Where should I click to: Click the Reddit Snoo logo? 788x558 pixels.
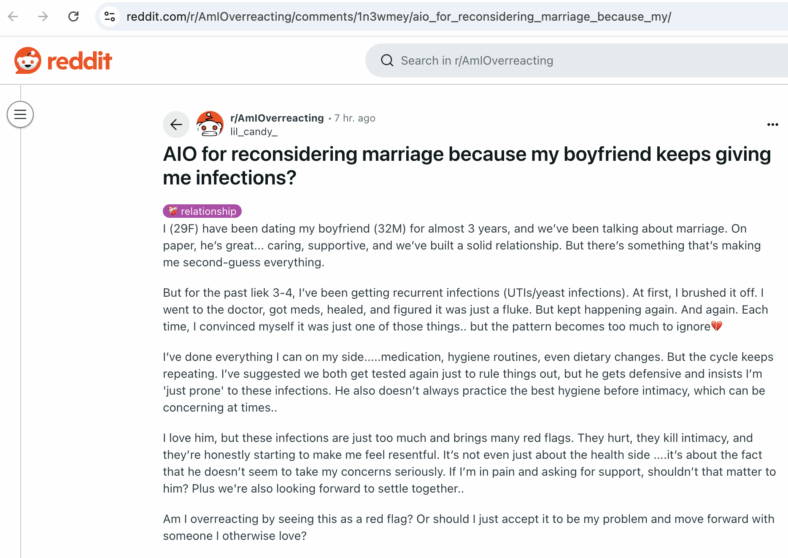pyautogui.click(x=28, y=60)
